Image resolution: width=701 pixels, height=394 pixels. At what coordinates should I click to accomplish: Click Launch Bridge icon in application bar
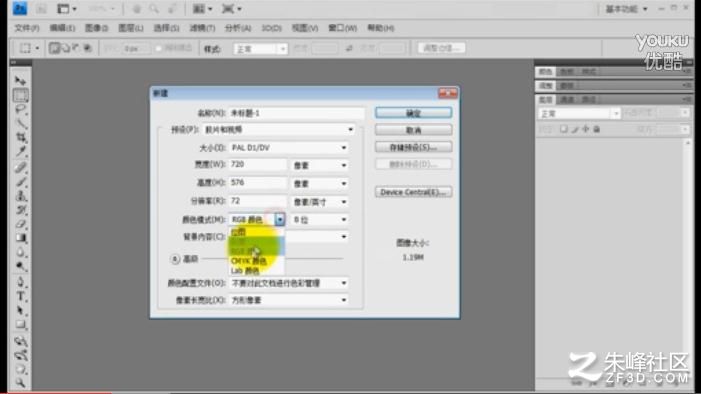tap(41, 8)
